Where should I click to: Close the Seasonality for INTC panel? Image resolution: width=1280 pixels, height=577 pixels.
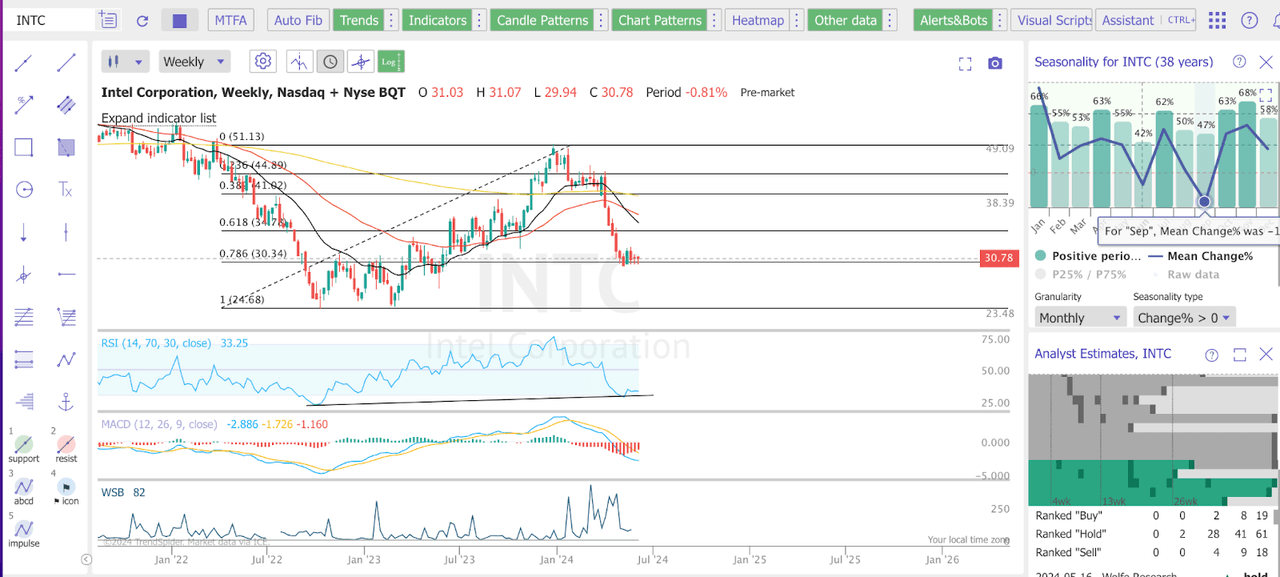(x=1266, y=62)
